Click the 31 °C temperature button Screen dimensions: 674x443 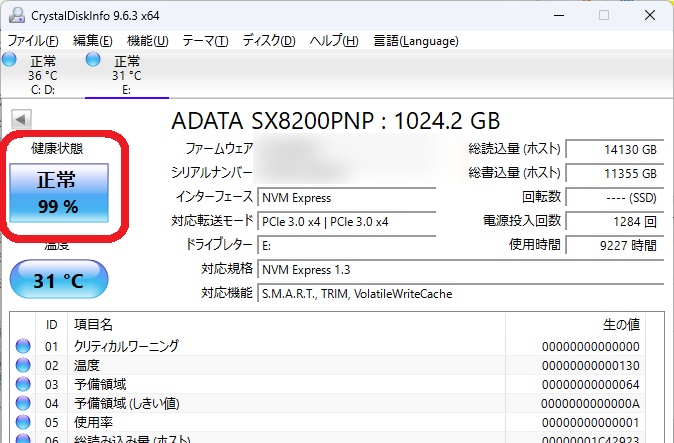pos(59,279)
